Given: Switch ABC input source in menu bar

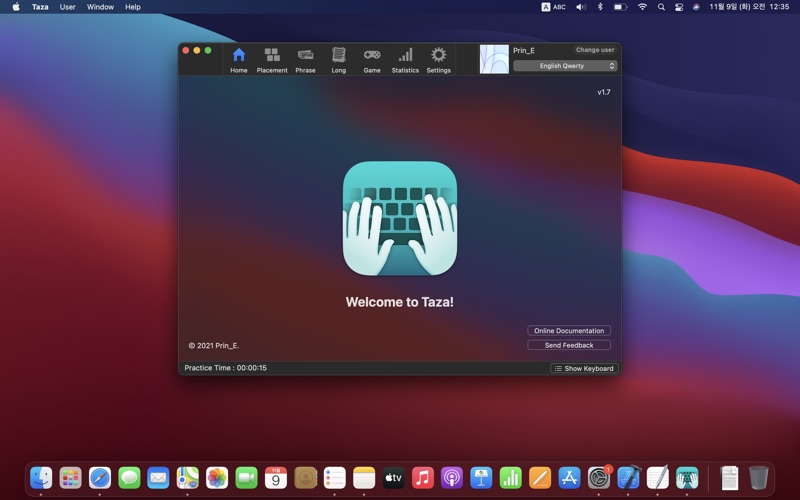Looking at the screenshot, I should pyautogui.click(x=554, y=7).
